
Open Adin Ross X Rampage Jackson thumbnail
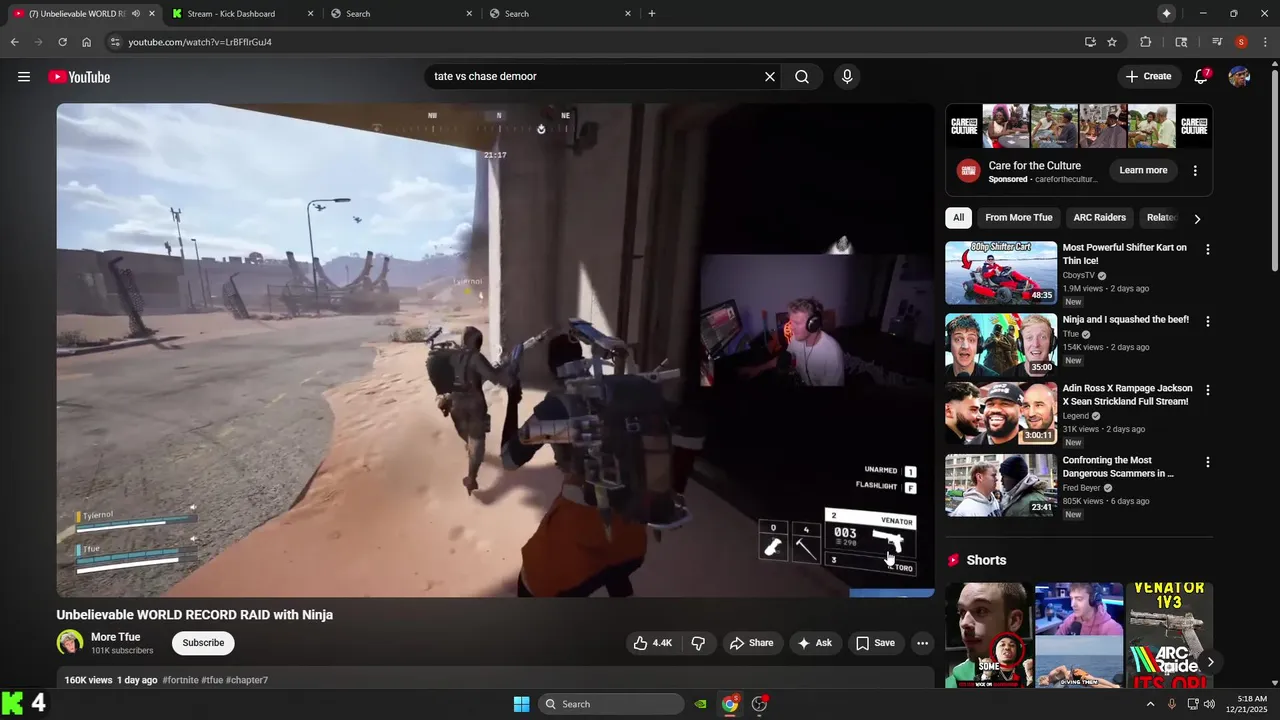(x=1001, y=414)
